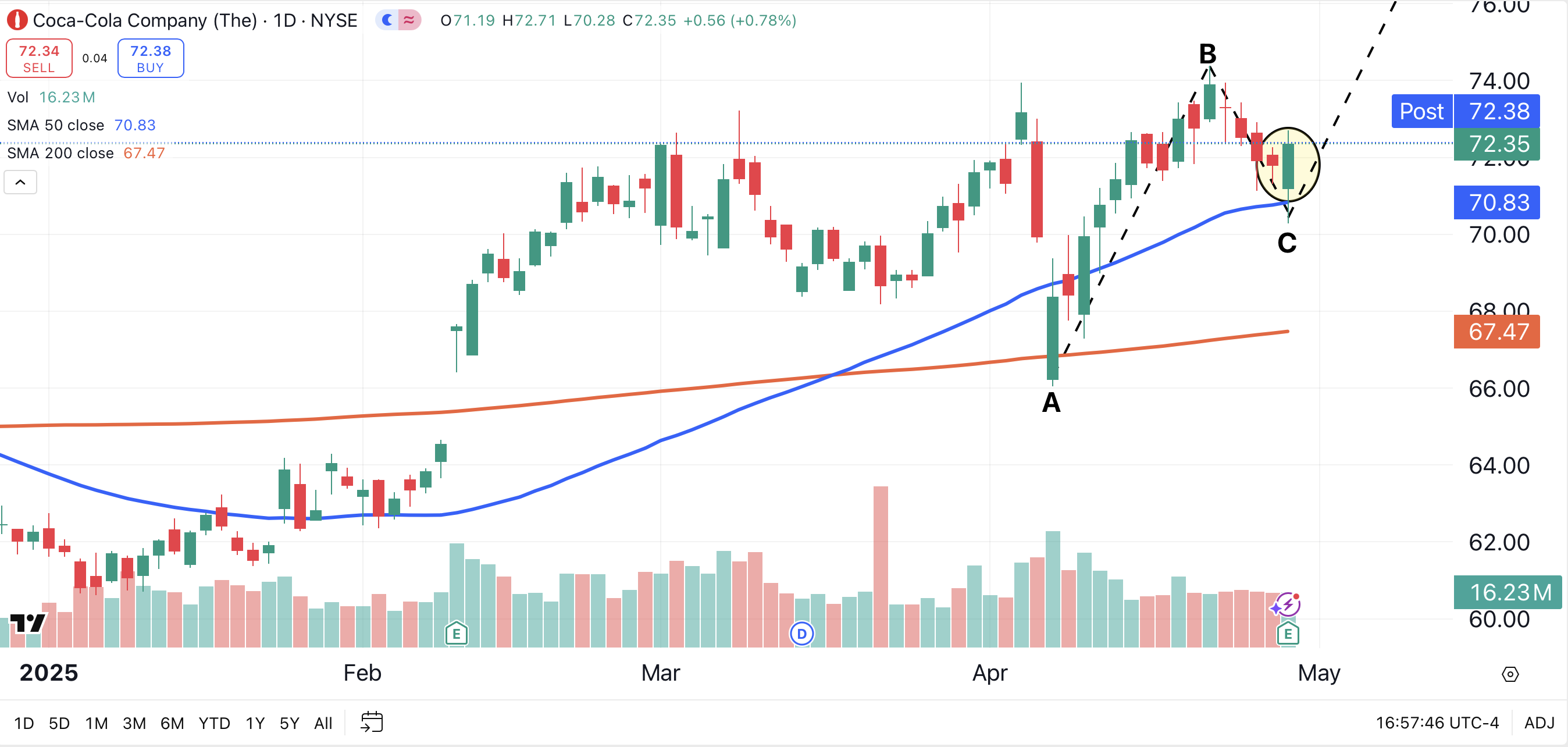Click the Coca-Cola company logo icon

[17, 21]
